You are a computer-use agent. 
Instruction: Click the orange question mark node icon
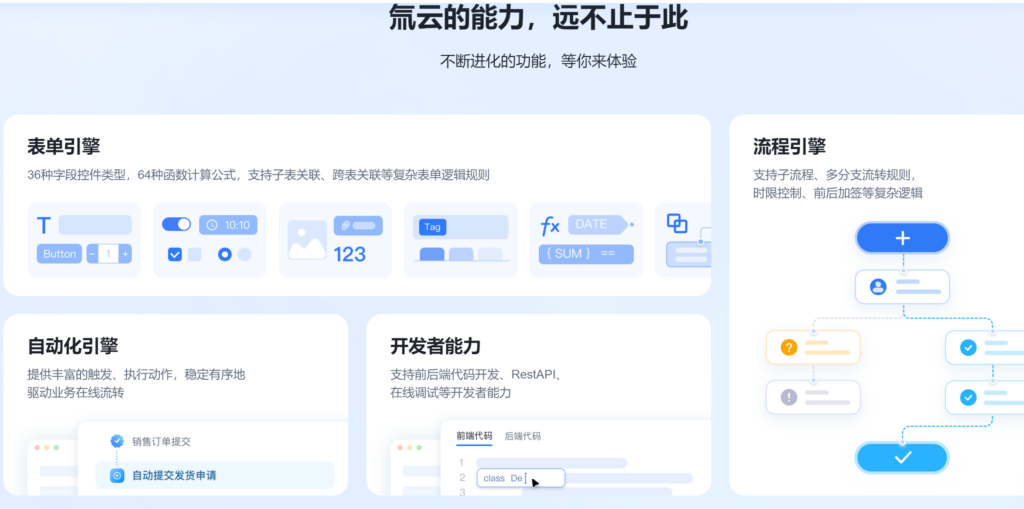tap(788, 347)
